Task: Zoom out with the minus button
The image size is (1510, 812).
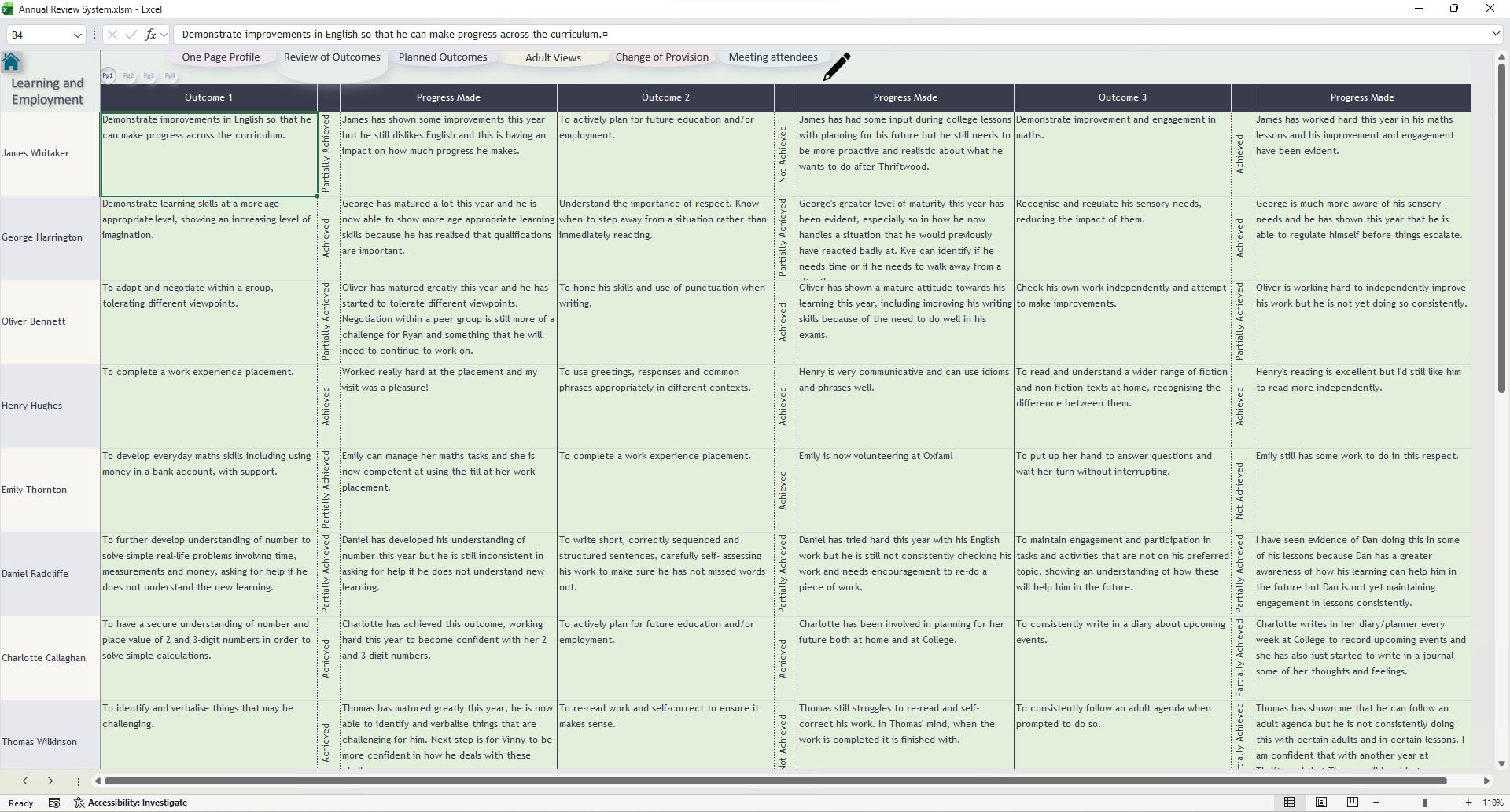Action: point(1376,803)
